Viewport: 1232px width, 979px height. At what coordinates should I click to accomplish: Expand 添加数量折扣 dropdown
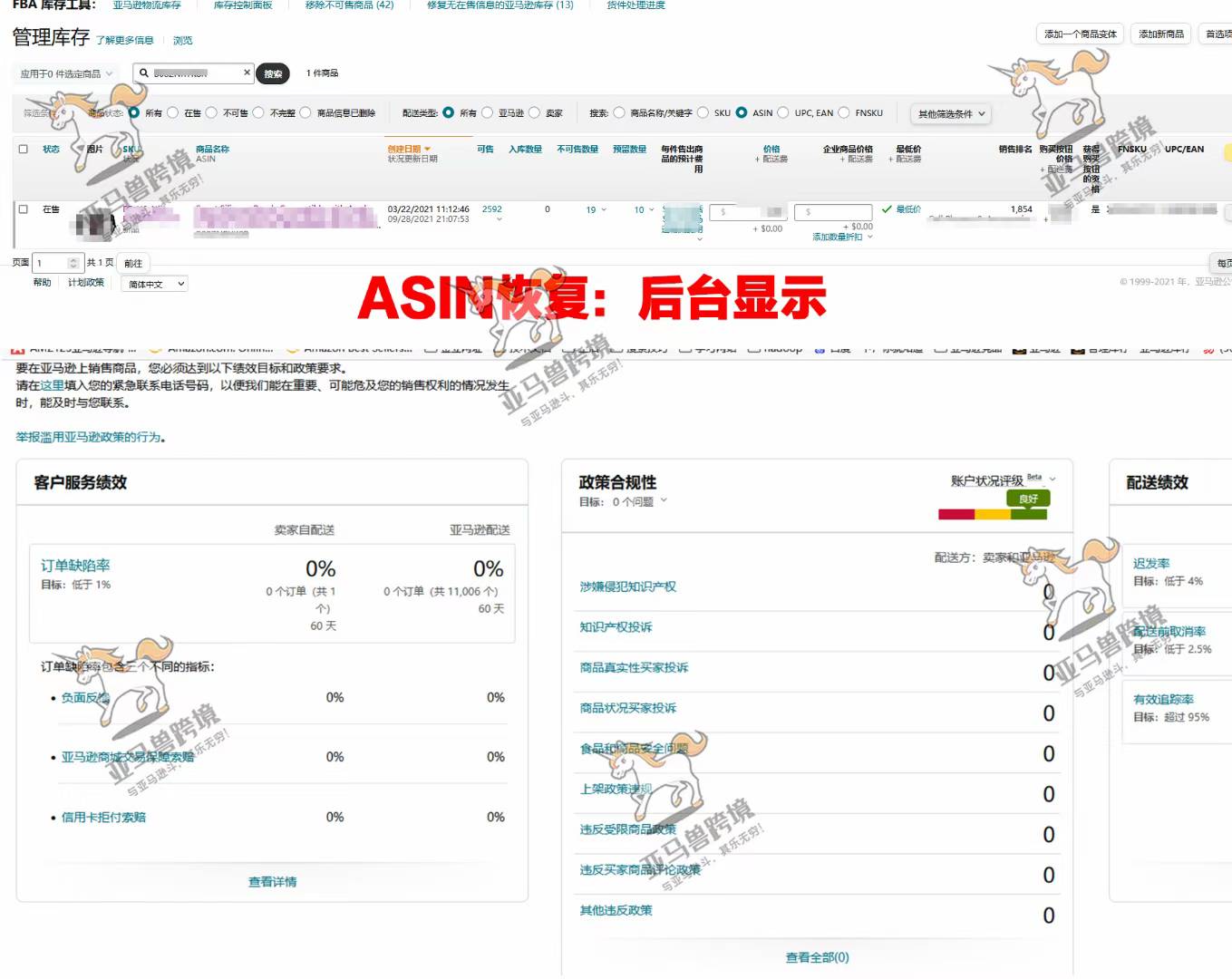coord(842,237)
